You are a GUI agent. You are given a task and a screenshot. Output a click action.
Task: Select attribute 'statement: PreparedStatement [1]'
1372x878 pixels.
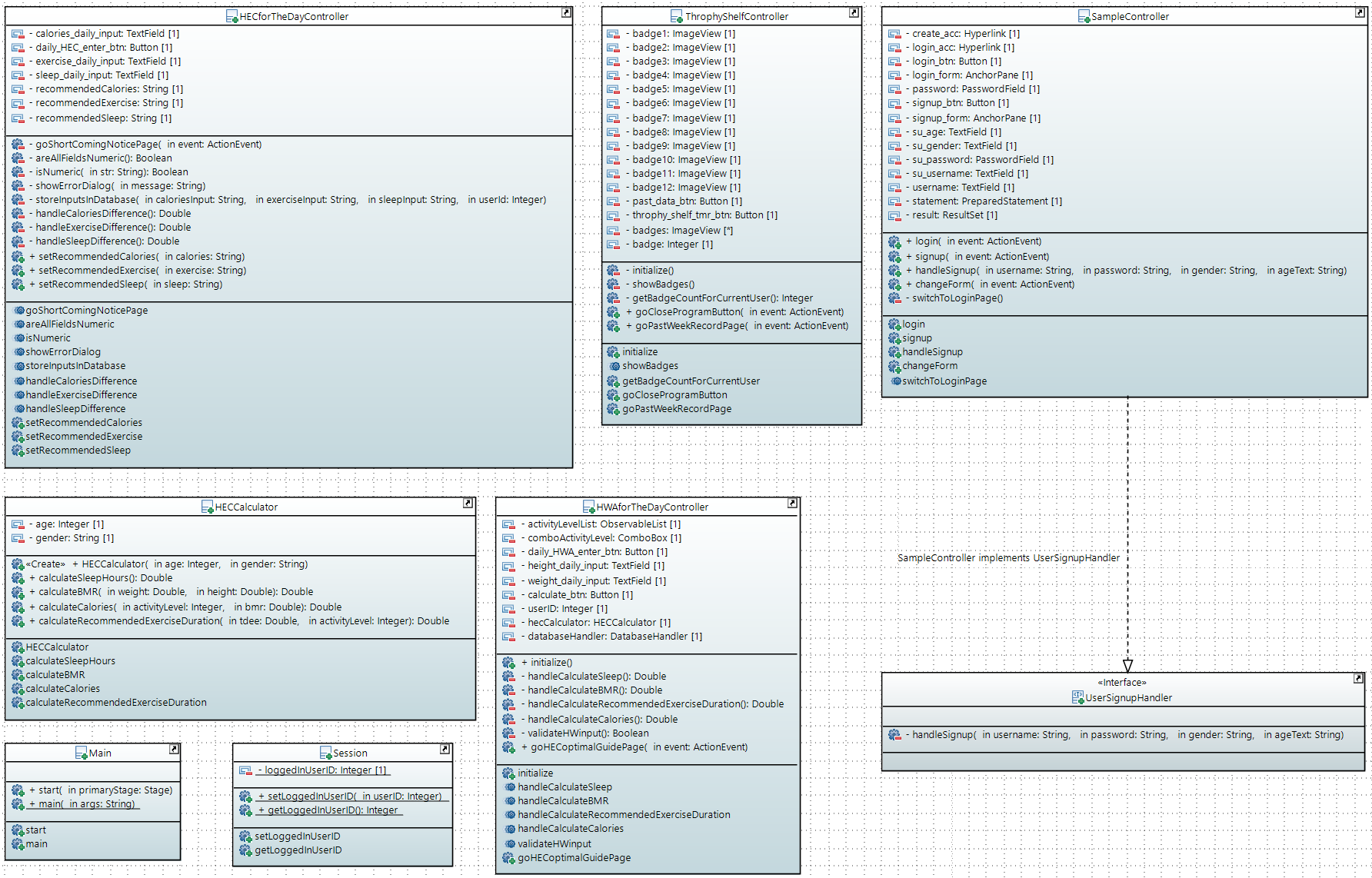click(x=984, y=201)
